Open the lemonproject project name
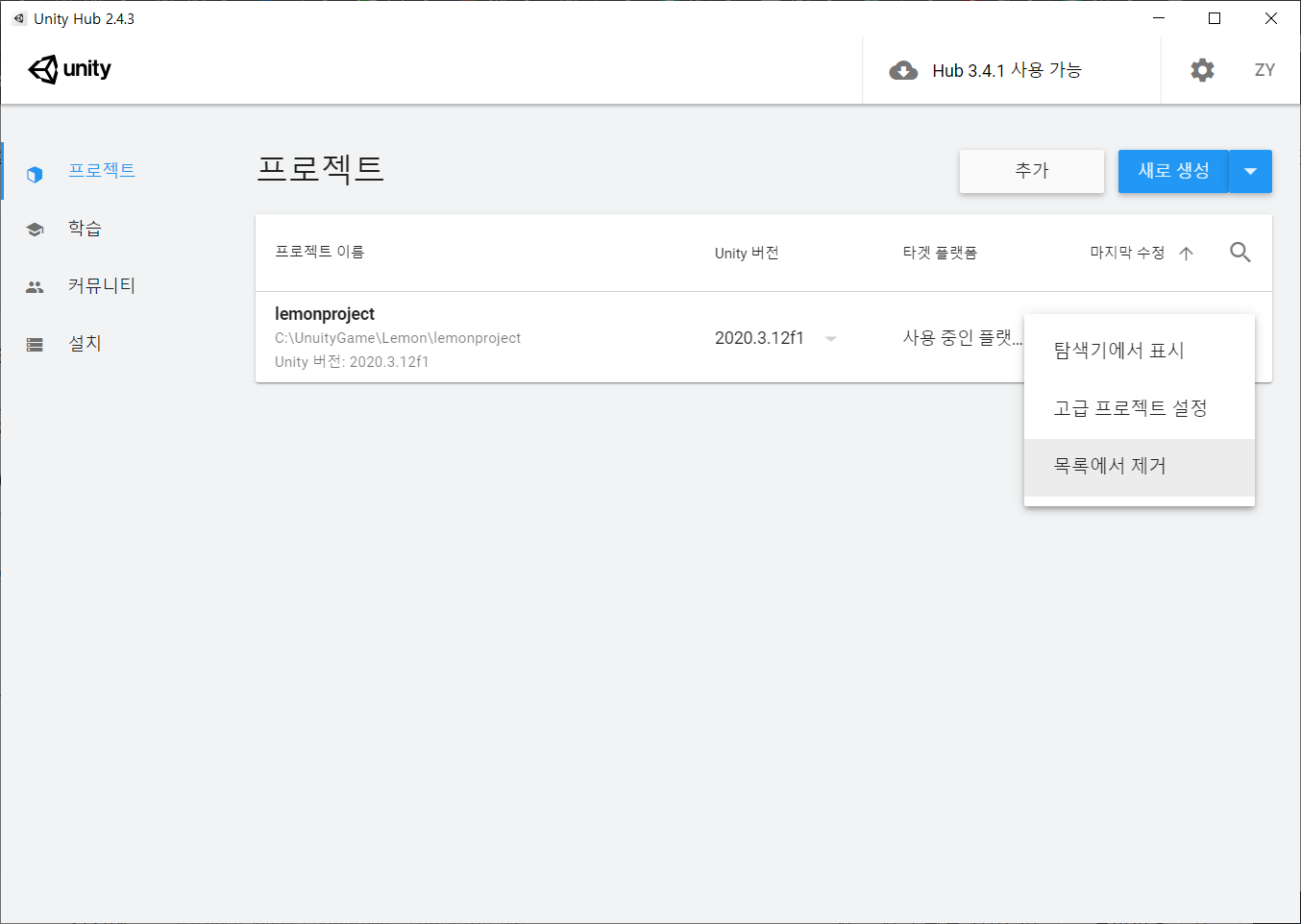 pos(325,314)
